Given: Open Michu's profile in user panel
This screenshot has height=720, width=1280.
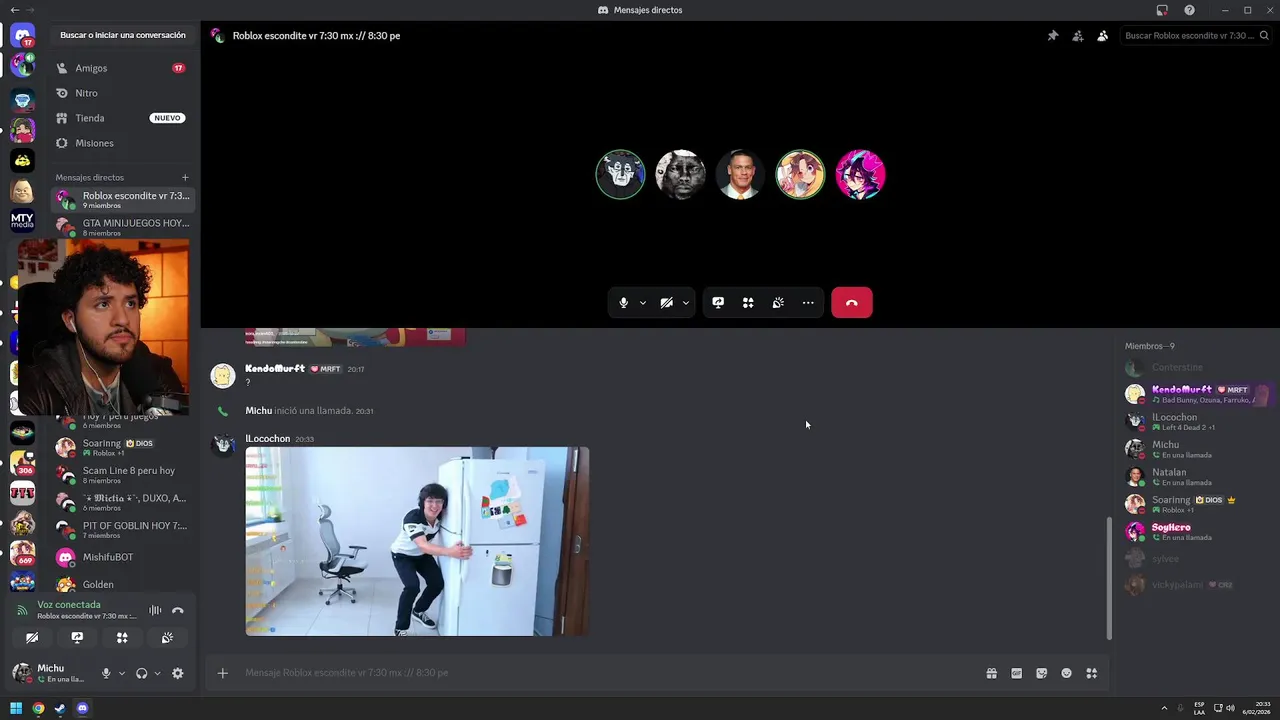Looking at the screenshot, I should [52, 673].
